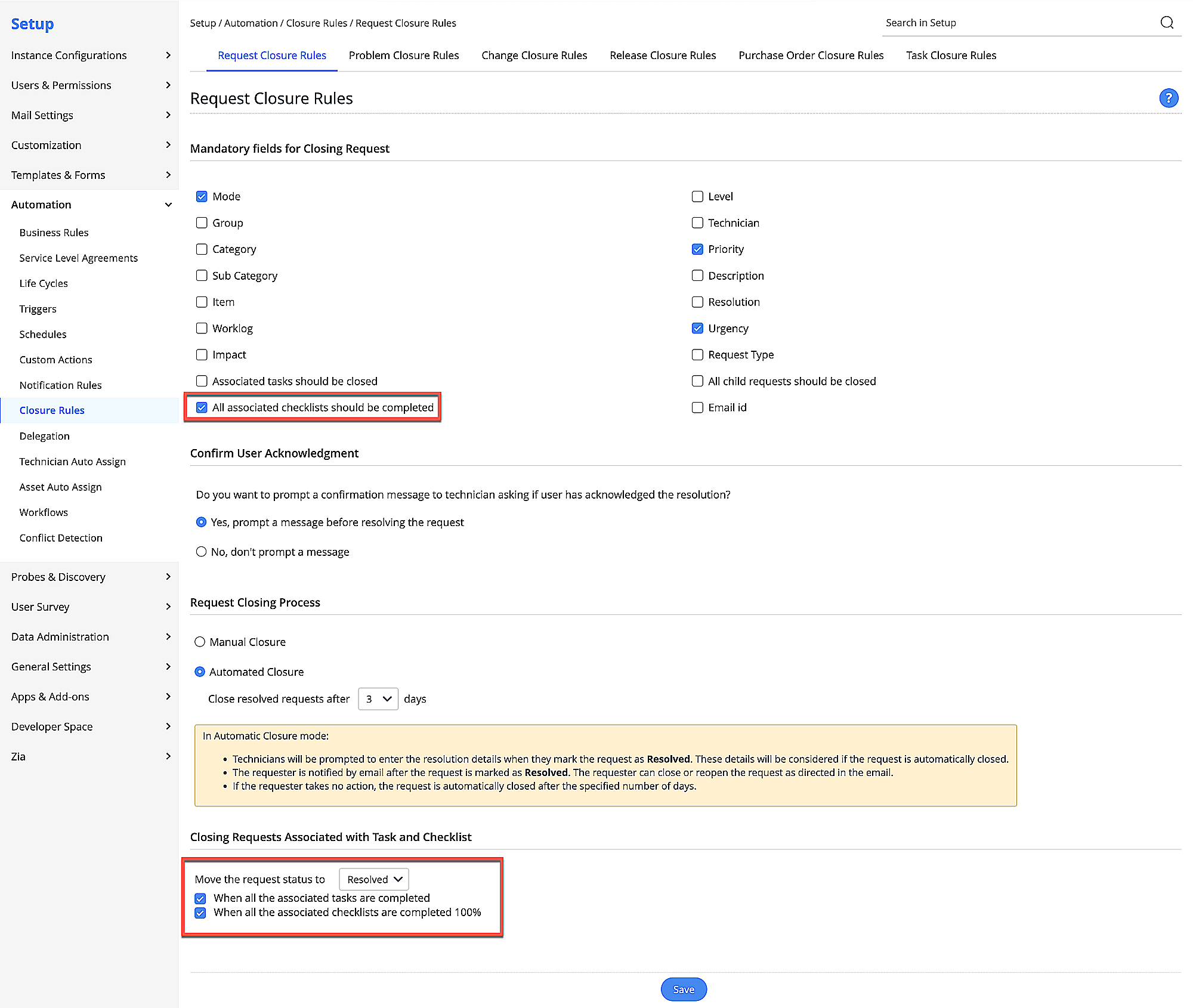
Task: Open the Task Closure Rules tab
Action: pos(951,55)
